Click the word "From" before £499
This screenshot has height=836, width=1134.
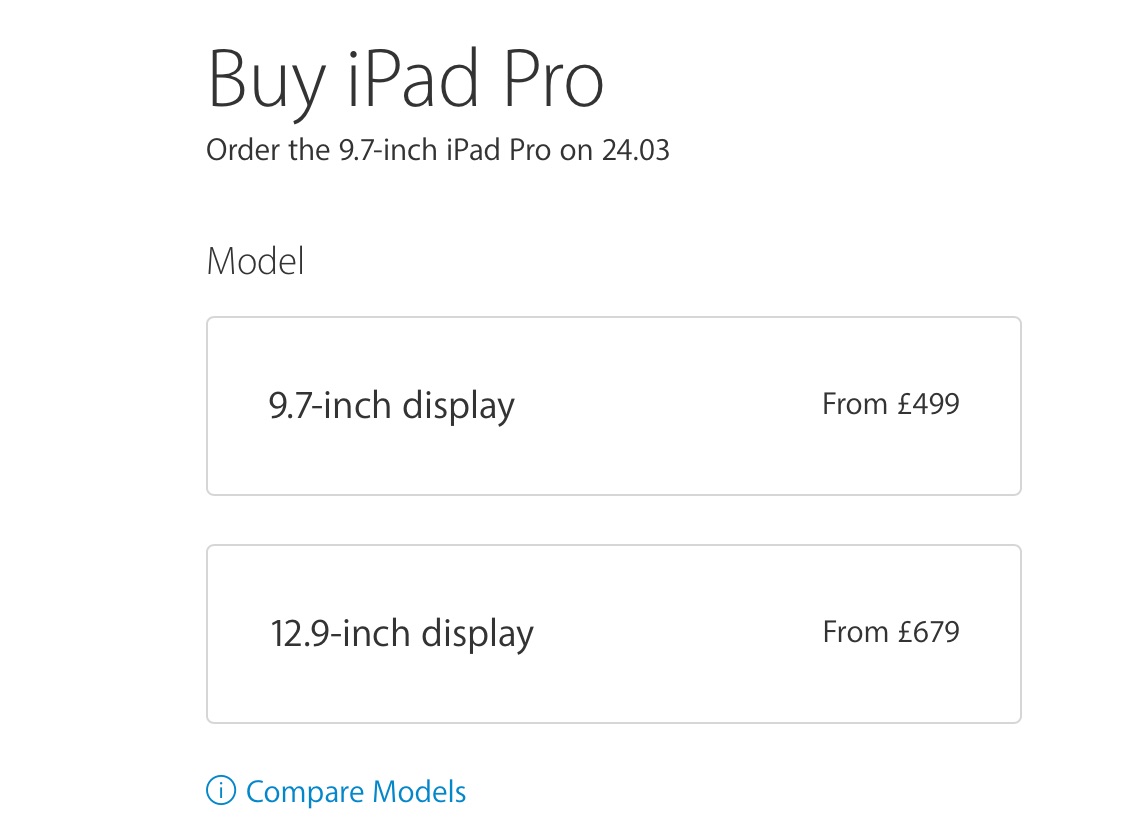pyautogui.click(x=855, y=404)
